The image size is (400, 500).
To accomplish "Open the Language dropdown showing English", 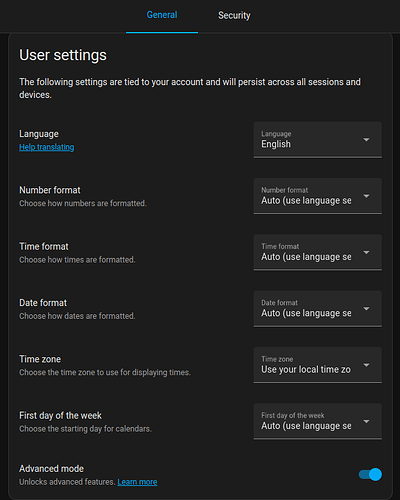I will click(318, 140).
